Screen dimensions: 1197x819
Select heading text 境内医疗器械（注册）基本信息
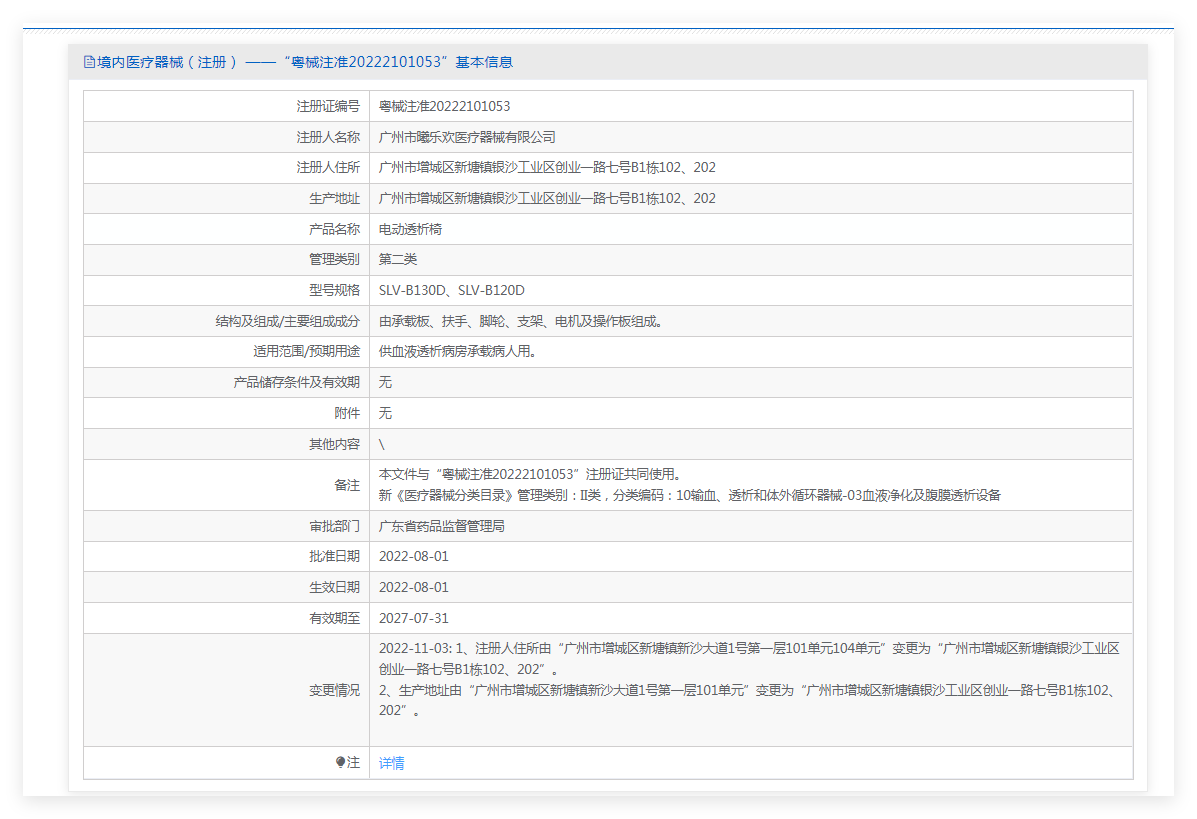305,62
